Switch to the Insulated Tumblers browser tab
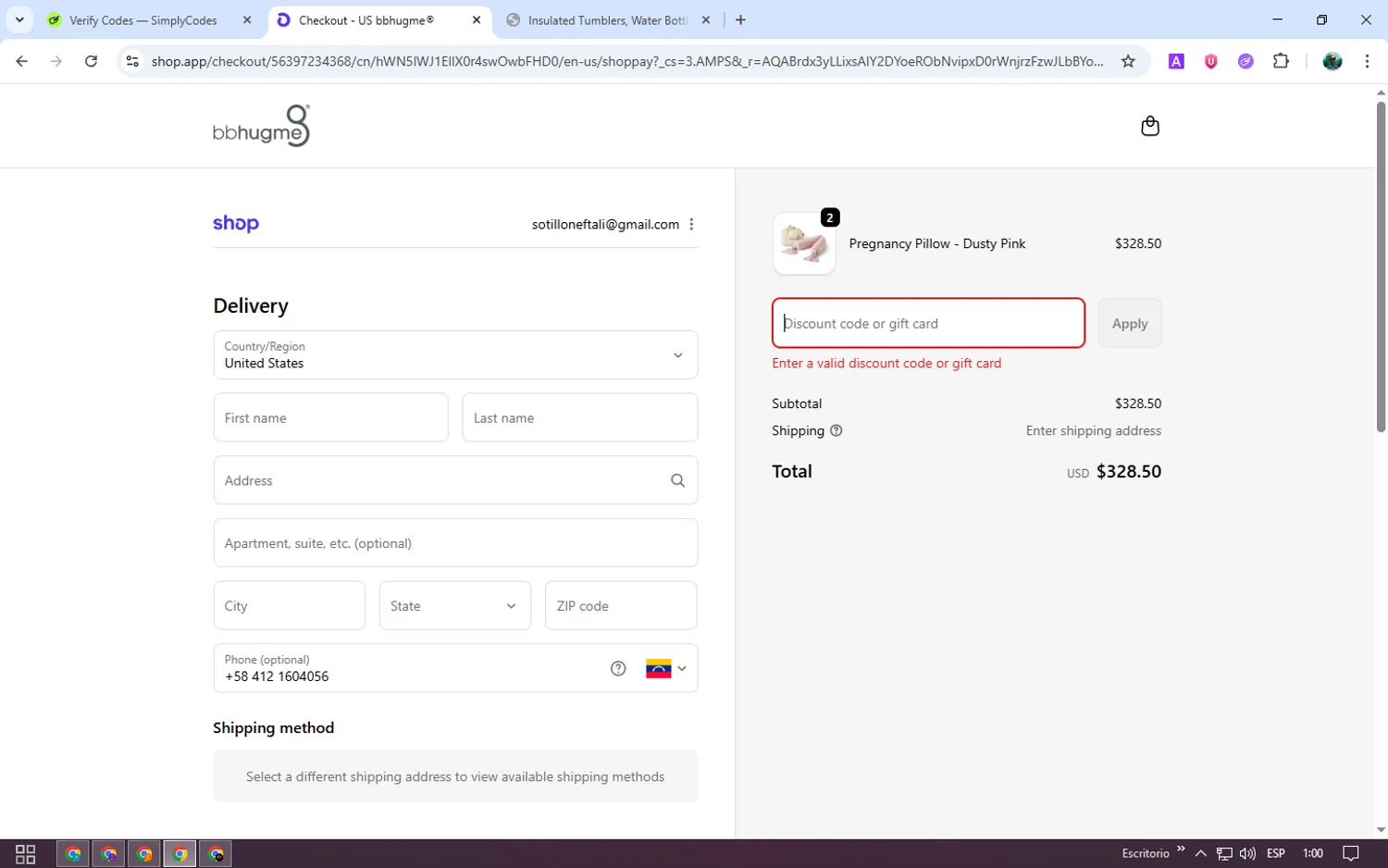1388x868 pixels. [x=607, y=20]
